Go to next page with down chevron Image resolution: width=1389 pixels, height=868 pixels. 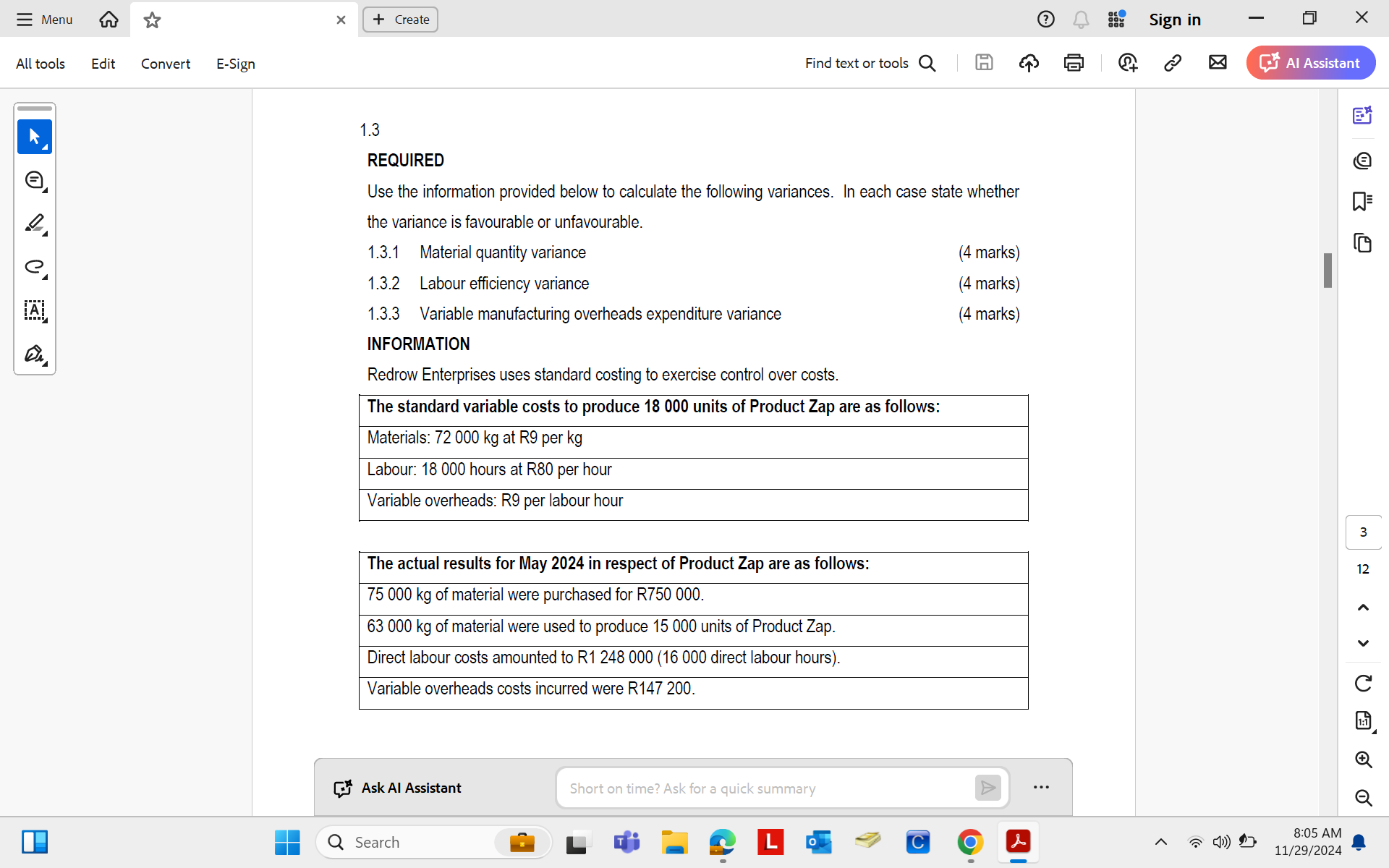(x=1363, y=643)
